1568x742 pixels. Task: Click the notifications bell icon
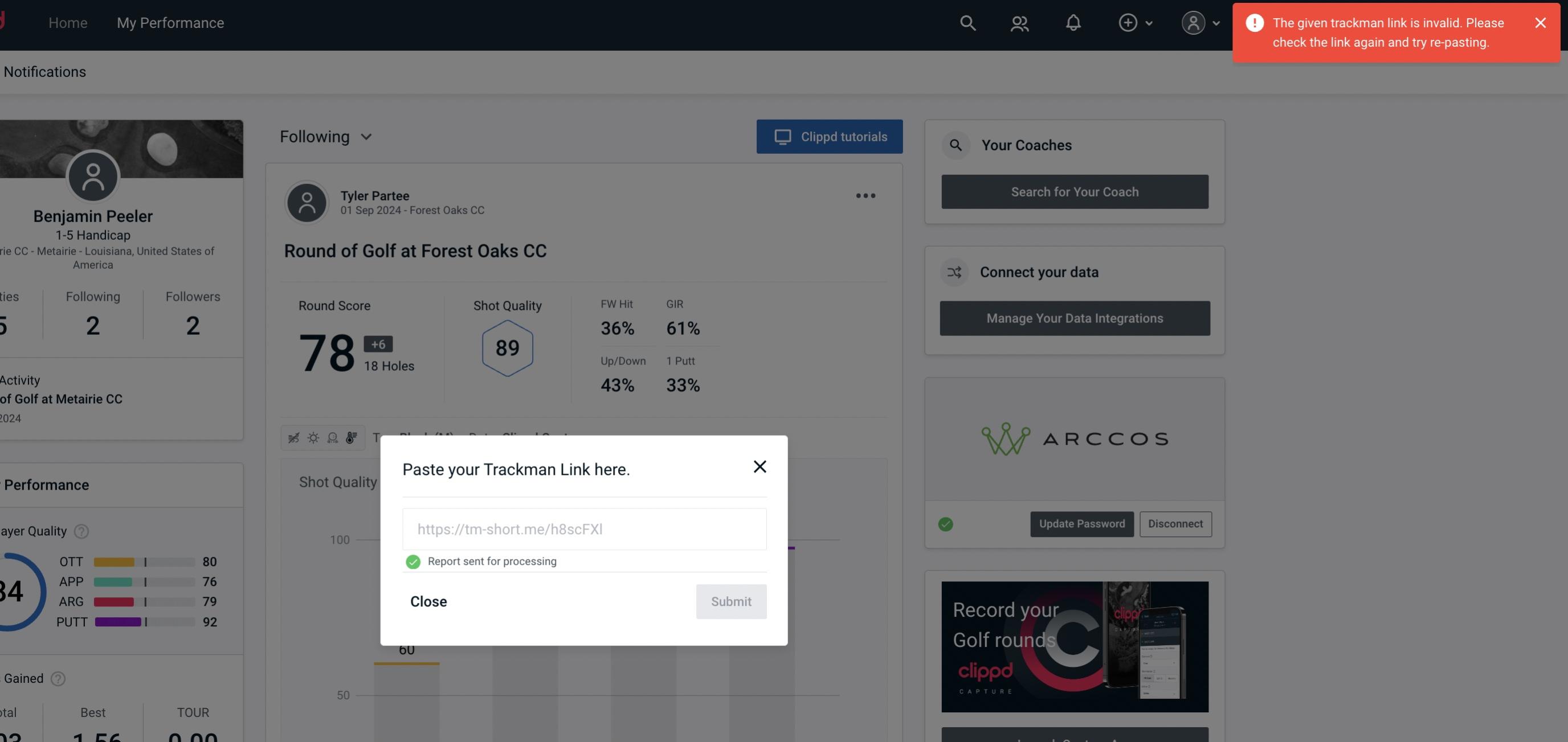(x=1073, y=22)
